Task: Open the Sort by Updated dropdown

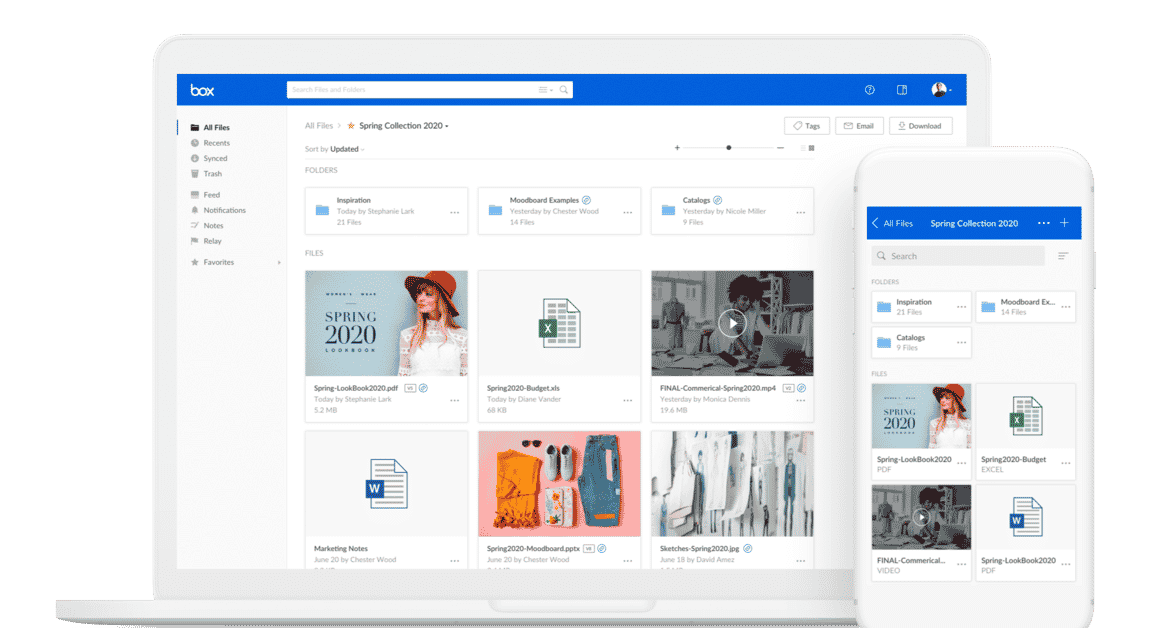Action: [x=334, y=149]
